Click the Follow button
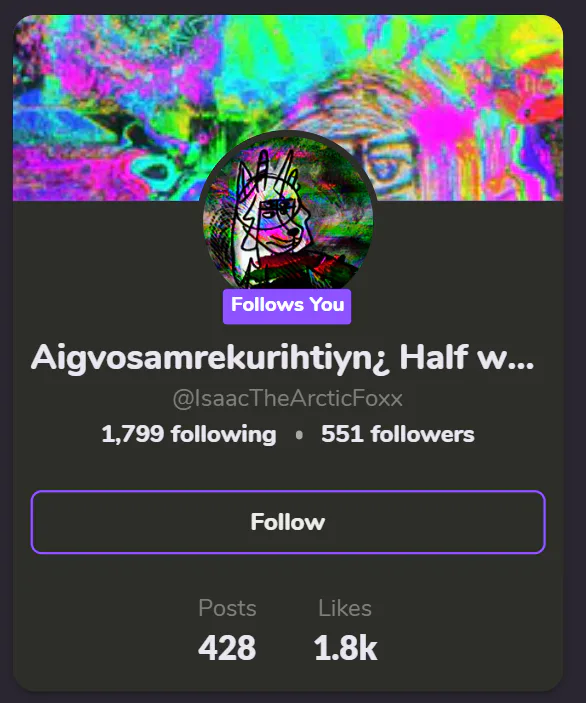Screen dimensions: 586x703 (288, 522)
